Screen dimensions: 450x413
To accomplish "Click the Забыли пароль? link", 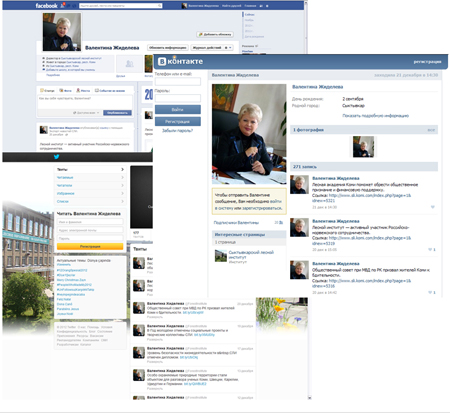I will 177,131.
